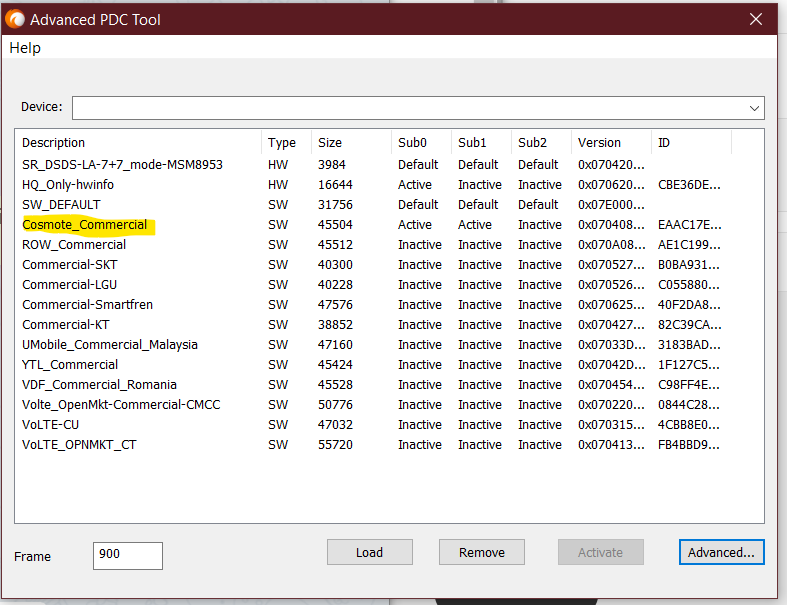Click the Remove button
Image resolution: width=787 pixels, height=605 pixels.
coord(481,552)
